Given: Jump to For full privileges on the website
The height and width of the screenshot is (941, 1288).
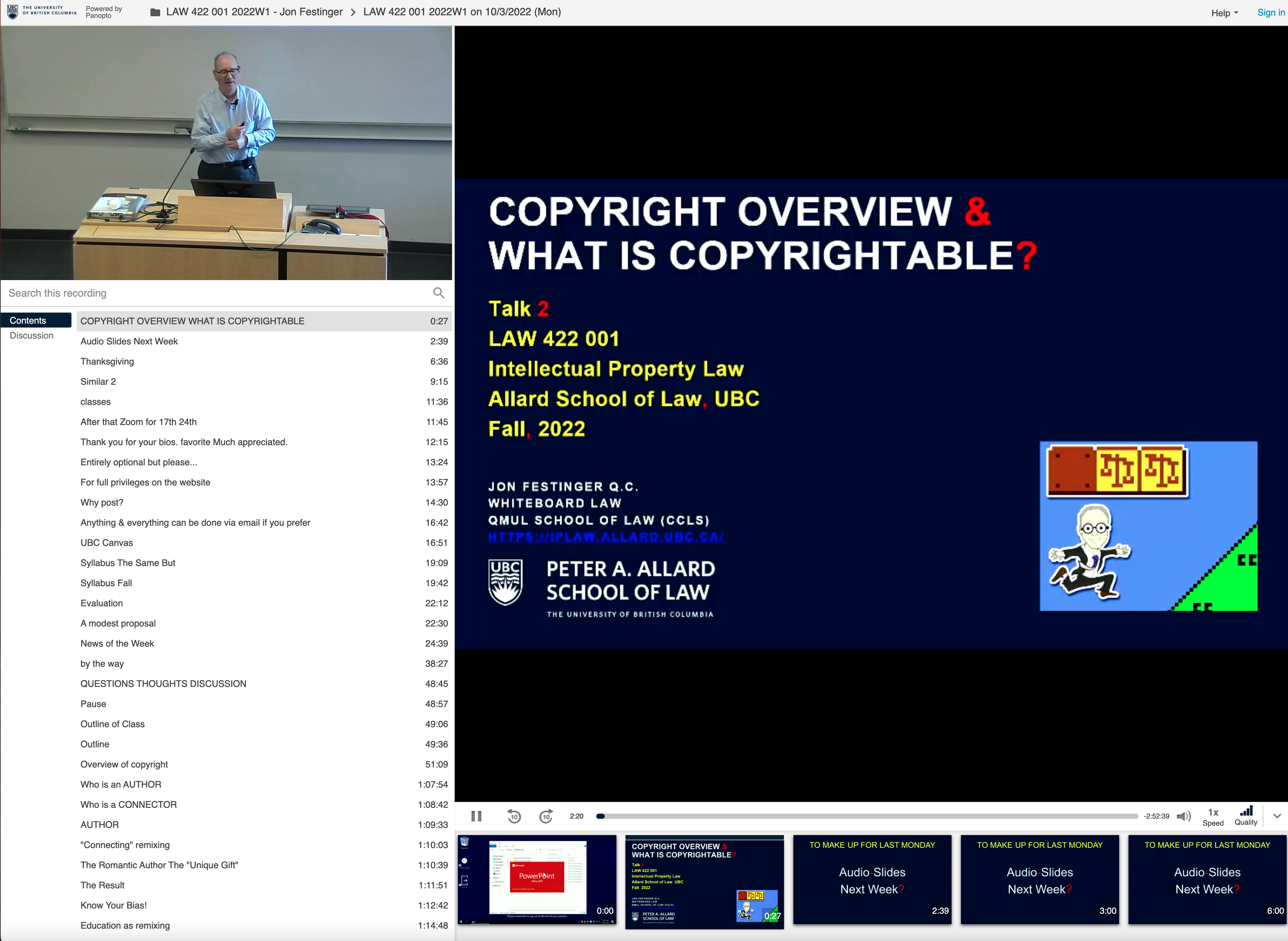Looking at the screenshot, I should point(264,483).
